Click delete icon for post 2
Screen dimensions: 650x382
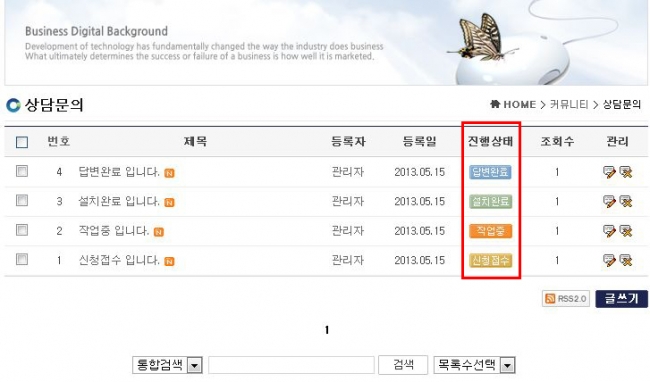[x=626, y=231]
